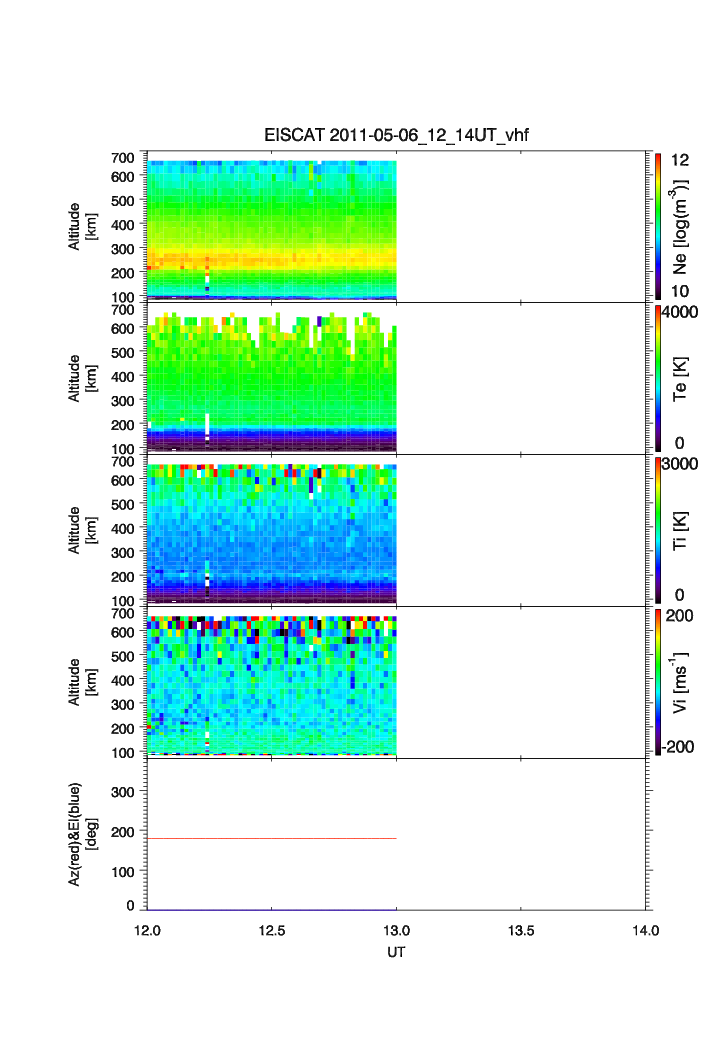
Task: Click the Te [K] colorbar label
Action: pyautogui.click(x=680, y=379)
